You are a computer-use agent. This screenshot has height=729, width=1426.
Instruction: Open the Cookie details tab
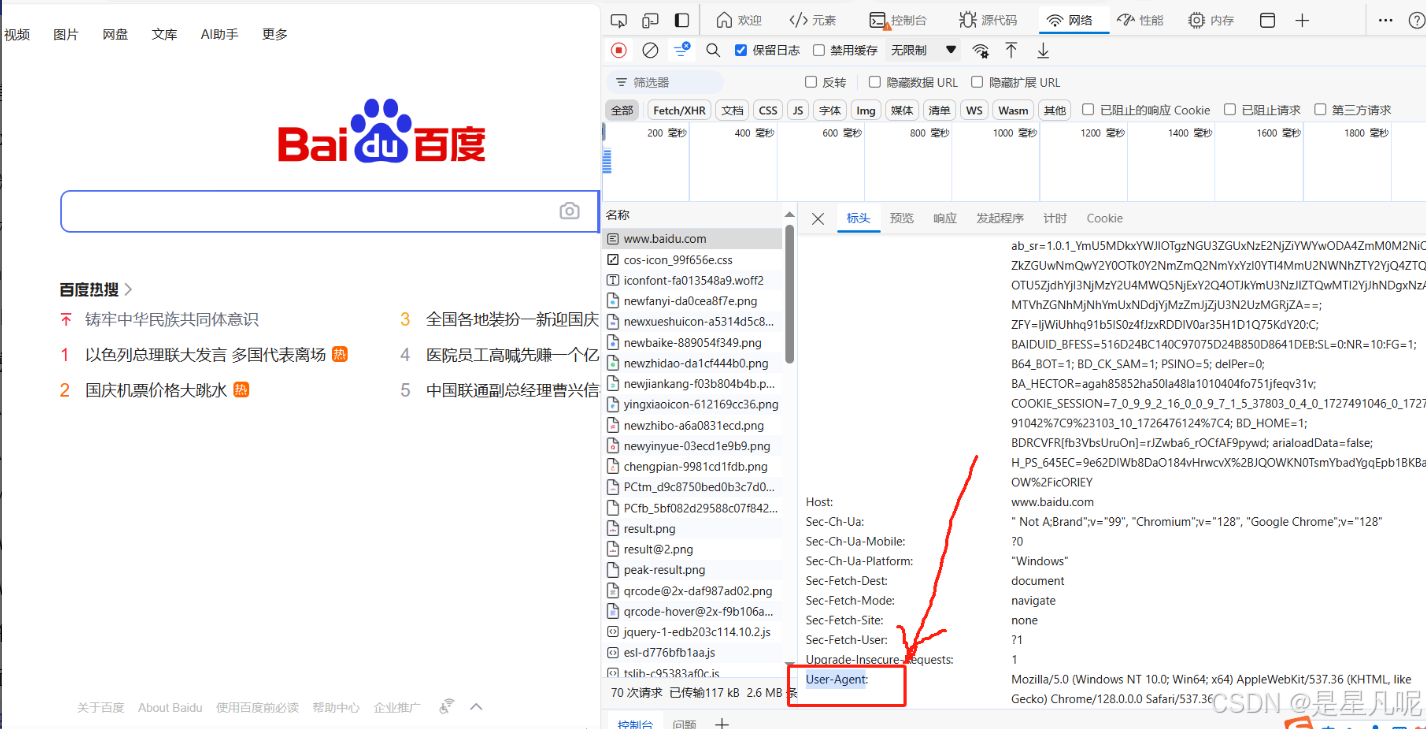point(1104,218)
